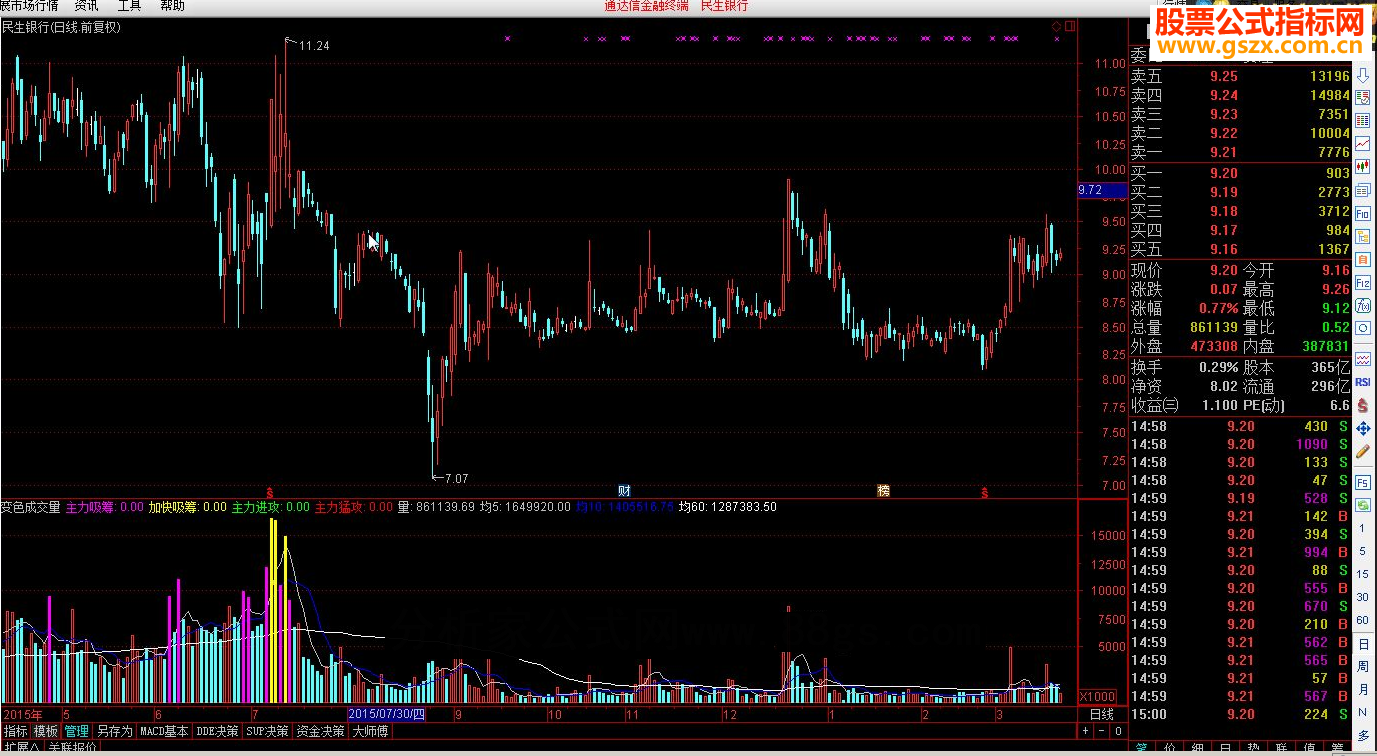1377x756 pixels.
Task: Switch to the 指标 tab
Action: (x=15, y=731)
